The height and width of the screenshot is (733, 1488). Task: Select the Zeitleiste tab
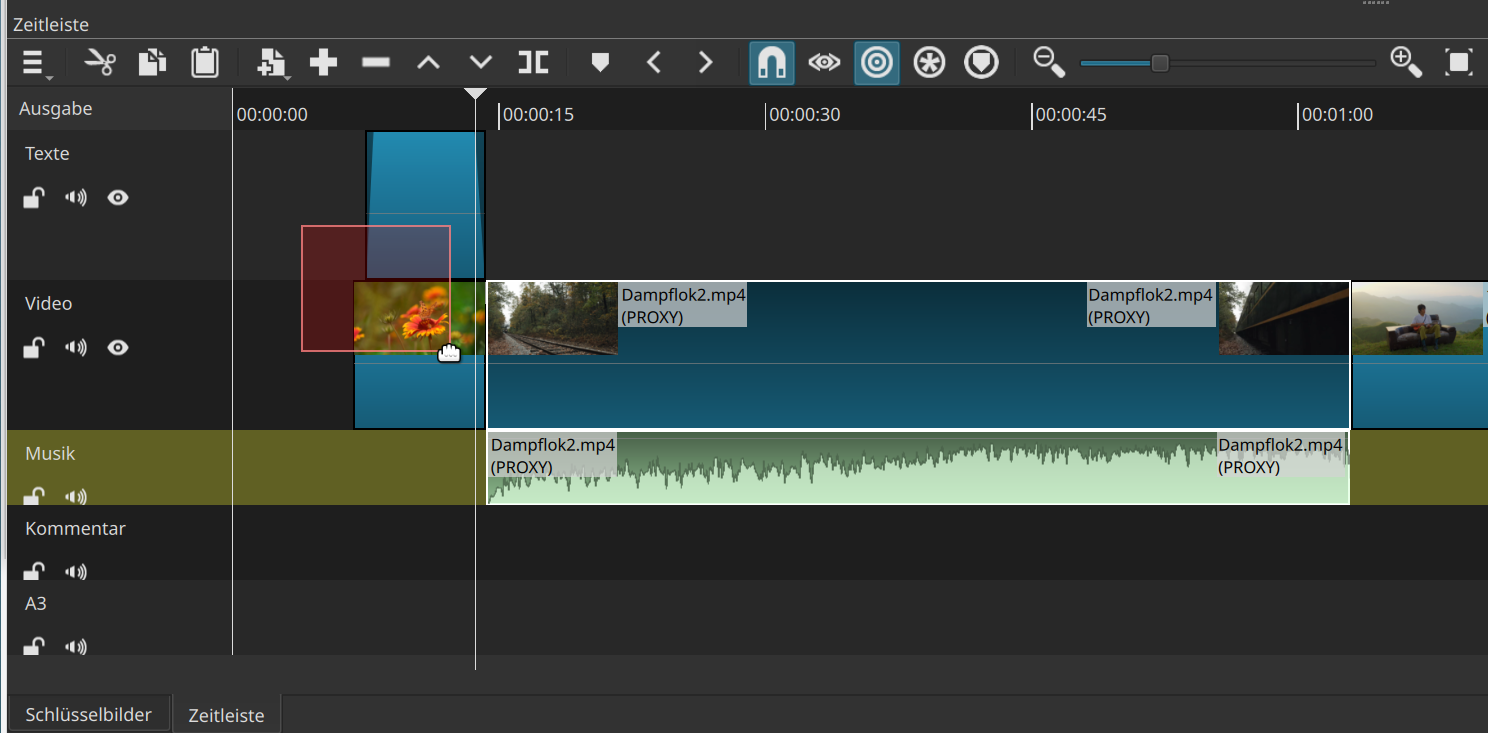click(226, 715)
